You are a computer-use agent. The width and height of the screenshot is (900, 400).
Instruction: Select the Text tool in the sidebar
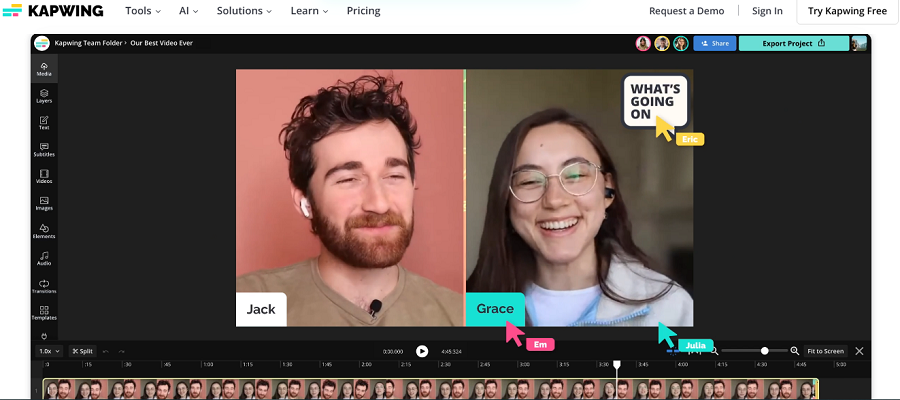point(44,123)
